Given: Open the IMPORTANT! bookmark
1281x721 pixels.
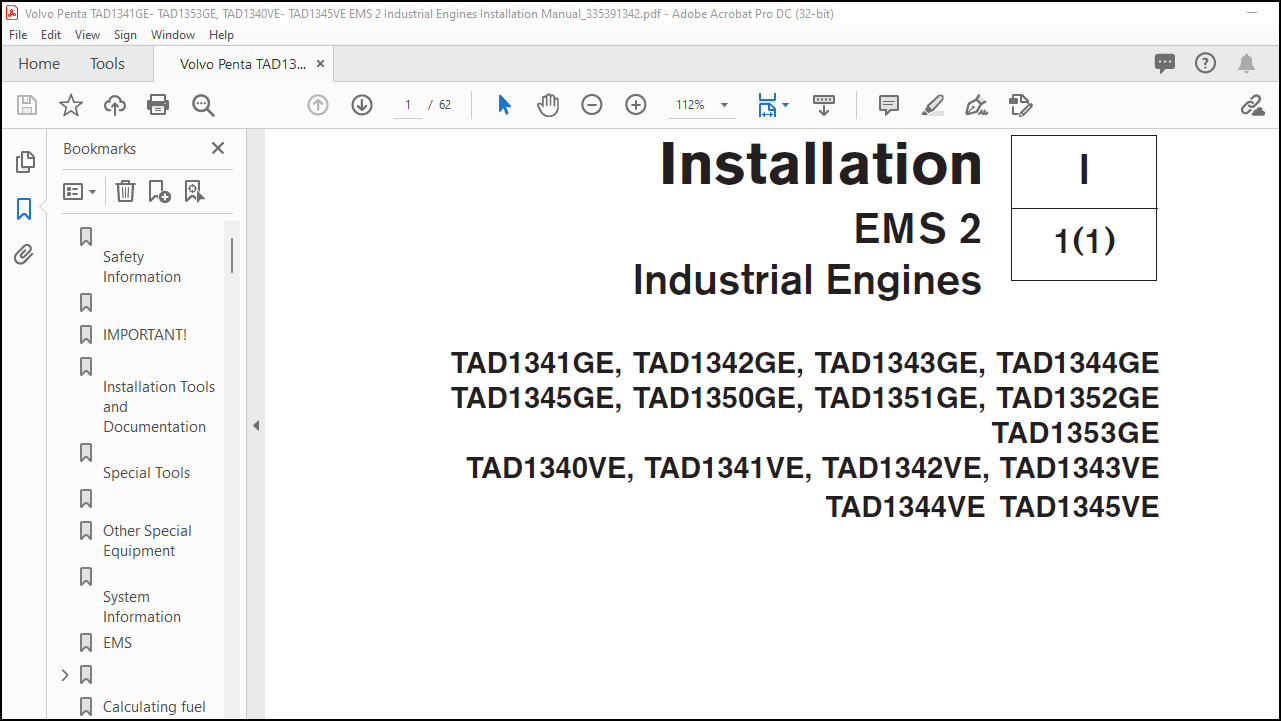Looking at the screenshot, I should point(145,335).
